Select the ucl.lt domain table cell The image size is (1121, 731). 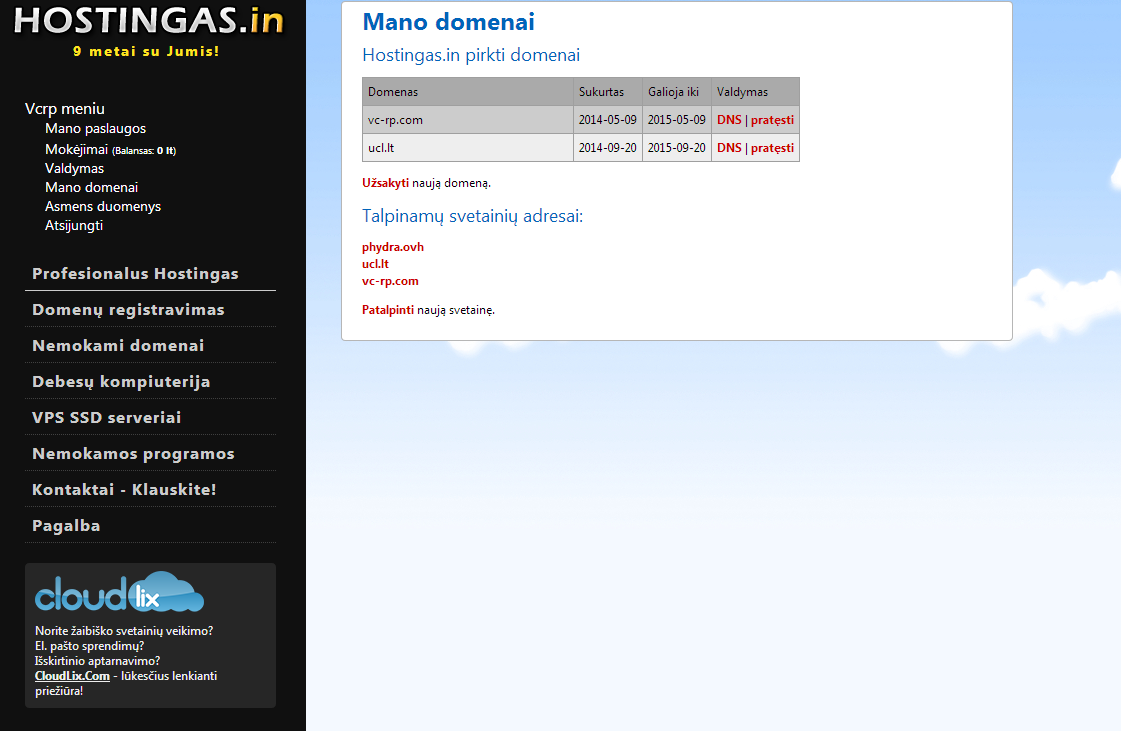coord(468,148)
